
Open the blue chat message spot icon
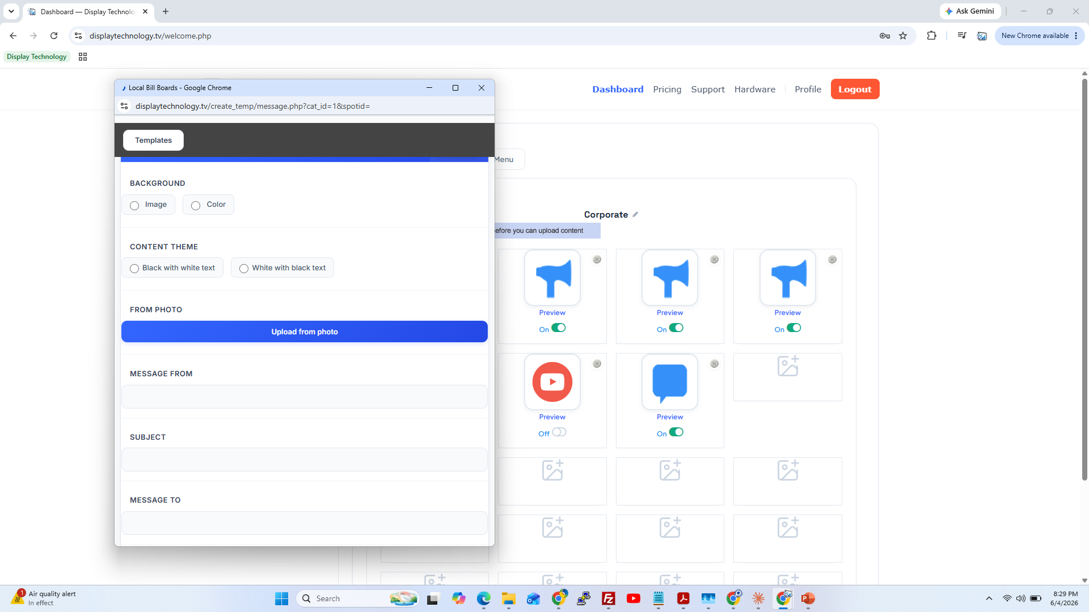coord(670,381)
